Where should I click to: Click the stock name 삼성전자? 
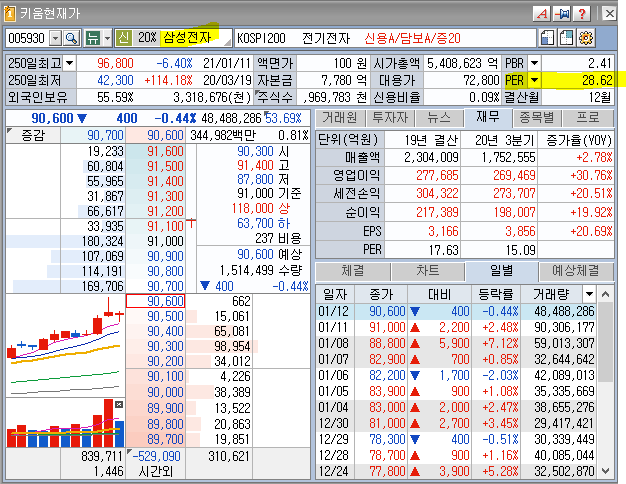[x=187, y=38]
